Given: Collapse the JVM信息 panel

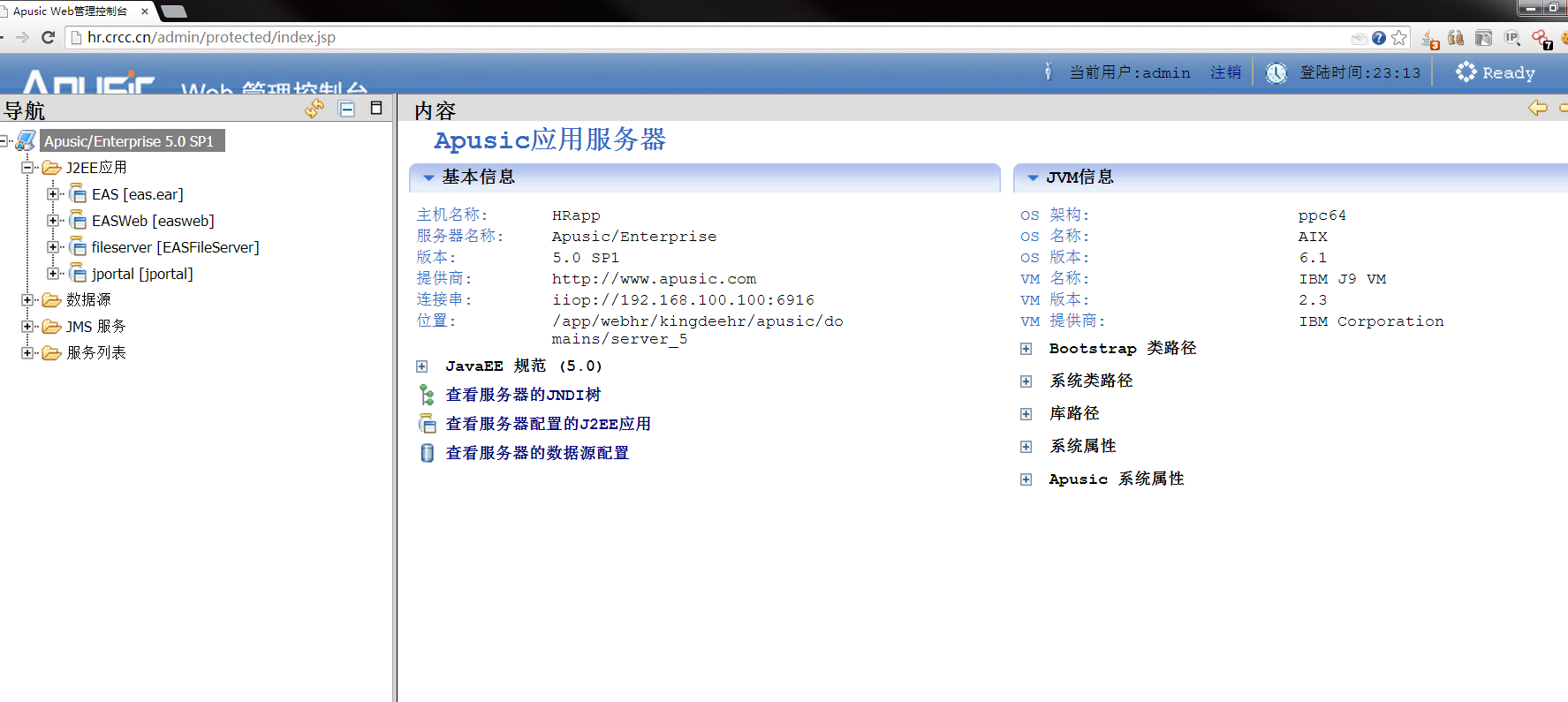Looking at the screenshot, I should coord(1033,177).
